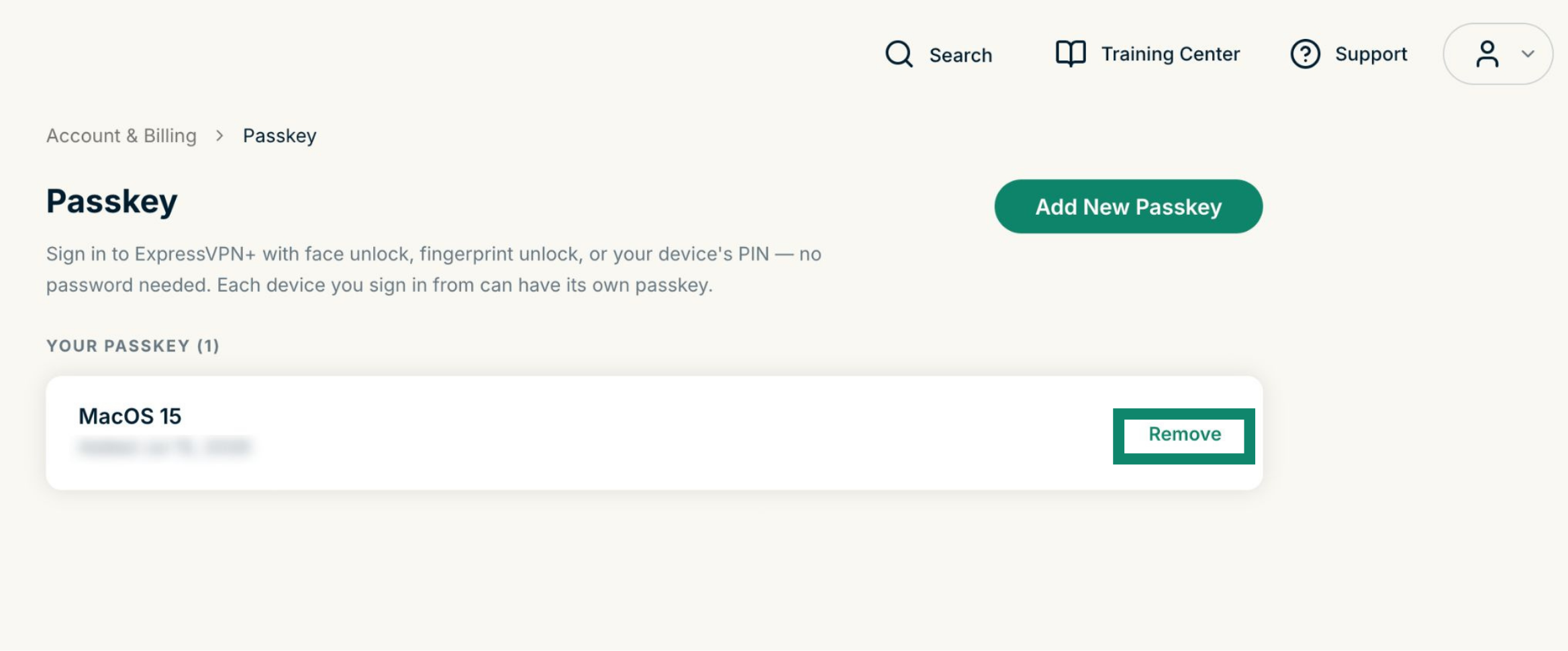Screen dimensions: 1568x651
Task: Click the MacOS 15 passkey name
Action: click(x=130, y=416)
